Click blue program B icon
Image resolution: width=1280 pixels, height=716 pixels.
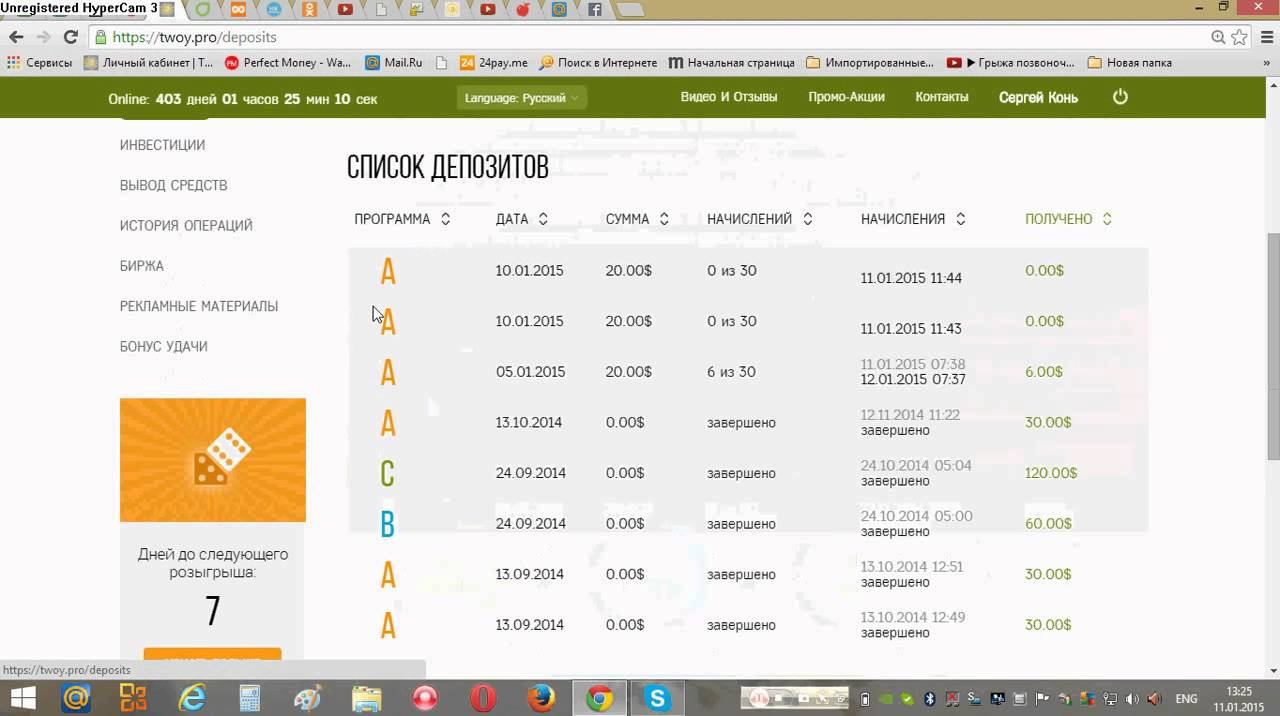click(387, 524)
